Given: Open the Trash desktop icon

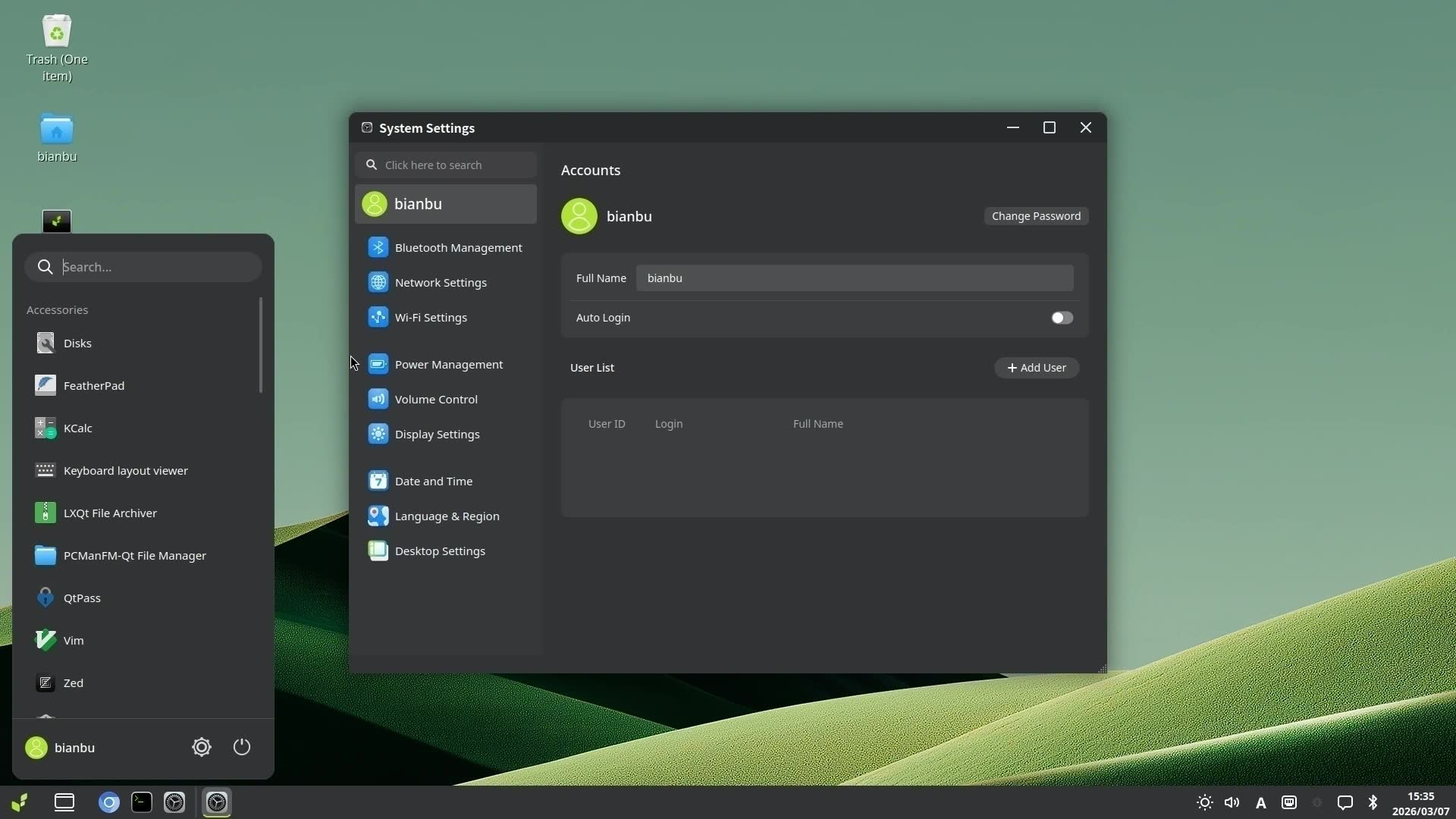Looking at the screenshot, I should 57,49.
